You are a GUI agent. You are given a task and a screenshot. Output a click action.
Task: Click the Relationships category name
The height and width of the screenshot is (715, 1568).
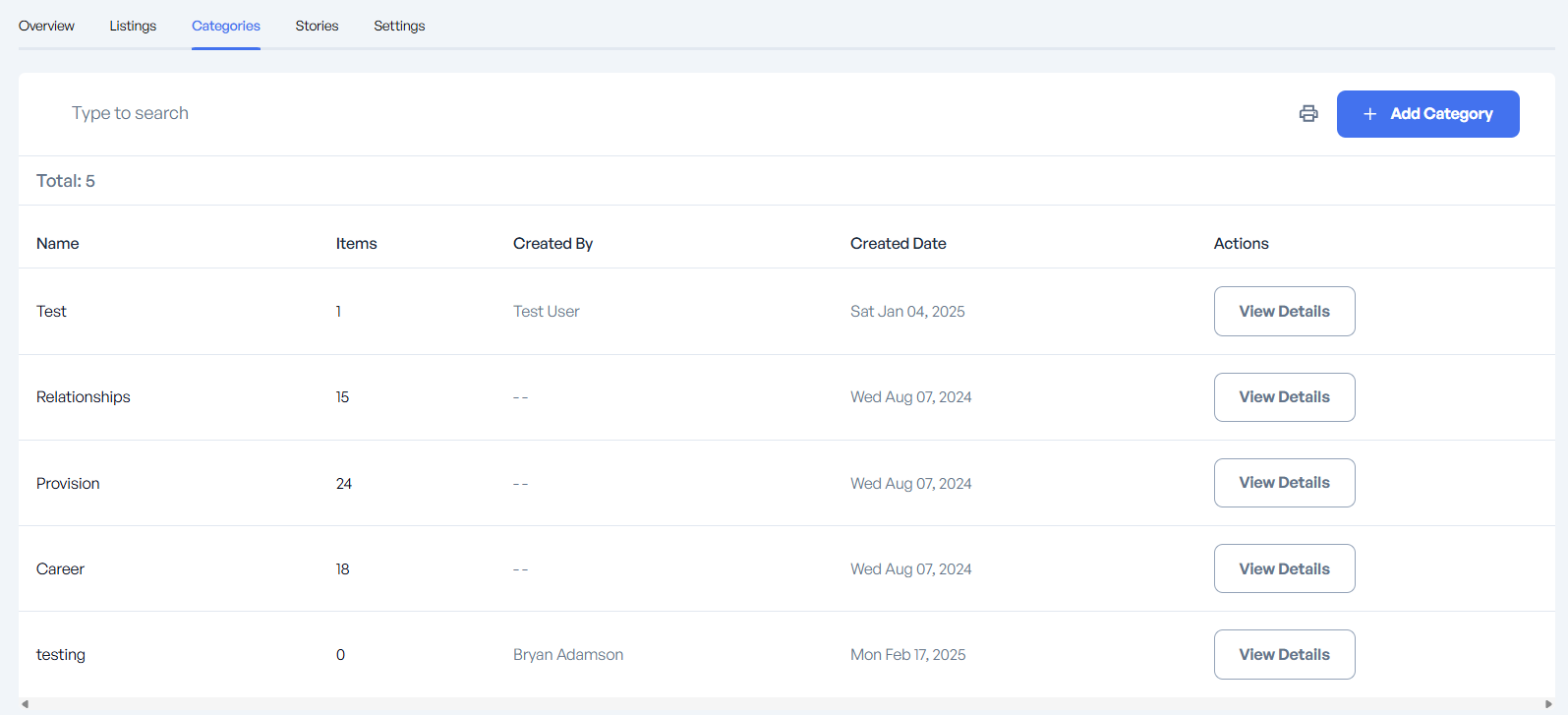pyautogui.click(x=84, y=397)
